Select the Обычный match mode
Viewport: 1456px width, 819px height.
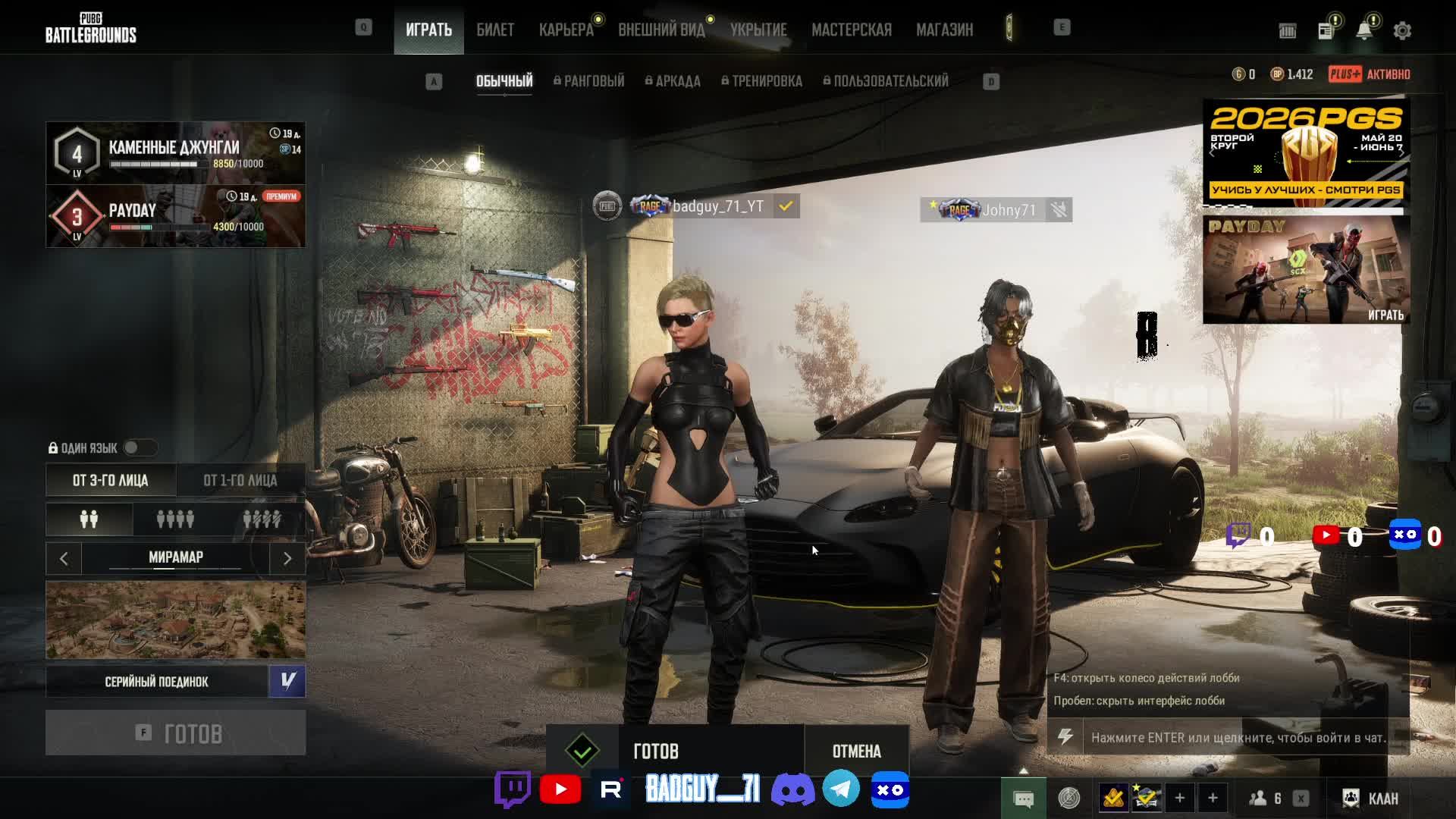coord(504,81)
